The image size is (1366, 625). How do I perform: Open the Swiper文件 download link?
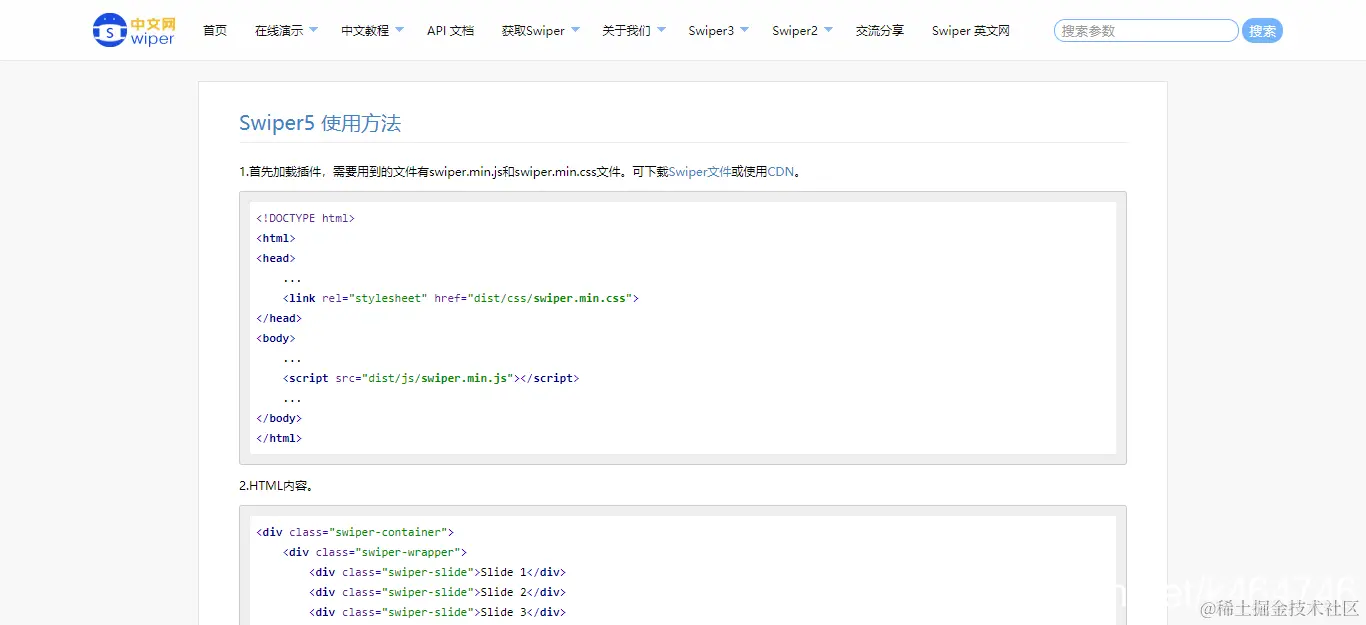click(x=700, y=172)
